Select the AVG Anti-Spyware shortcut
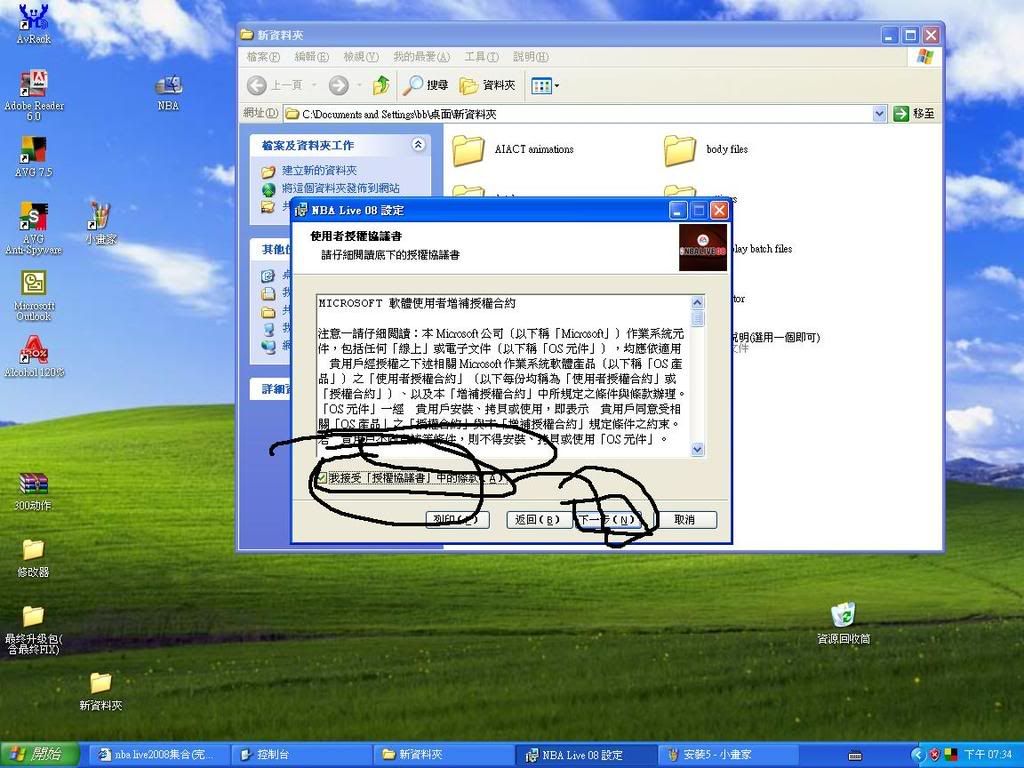1024x768 pixels. (33, 227)
